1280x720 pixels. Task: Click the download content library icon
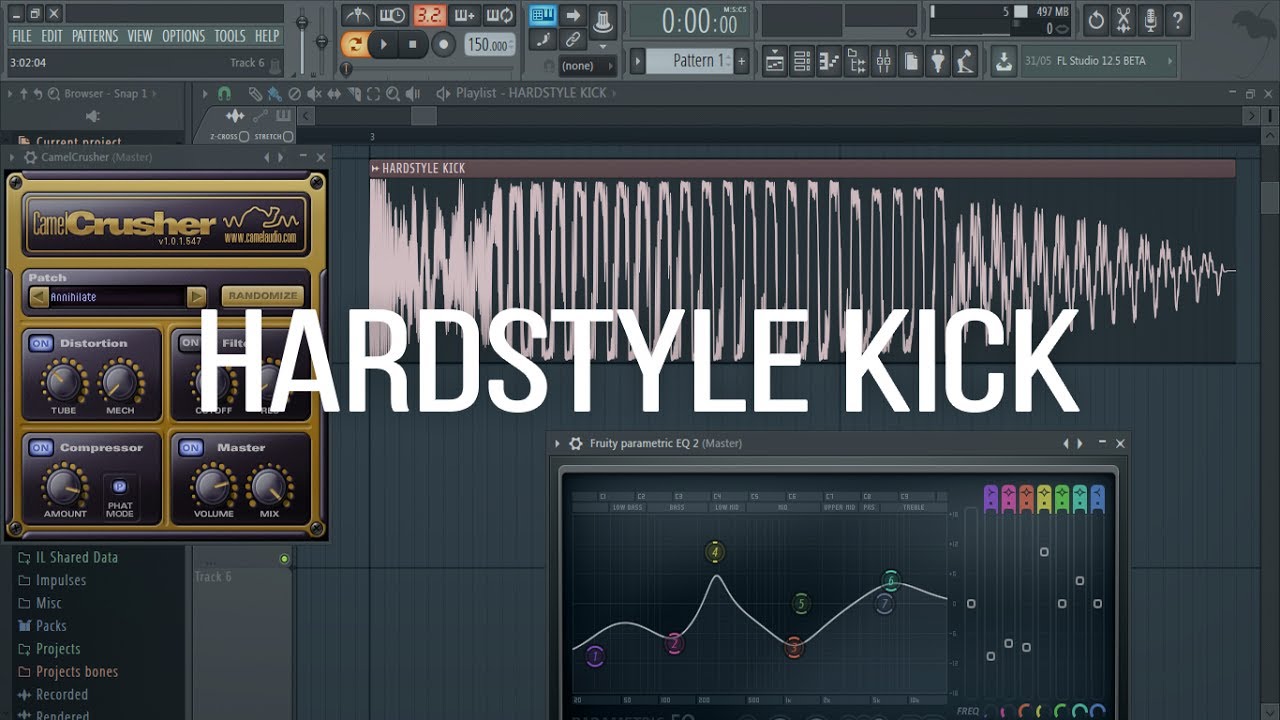coord(1003,61)
